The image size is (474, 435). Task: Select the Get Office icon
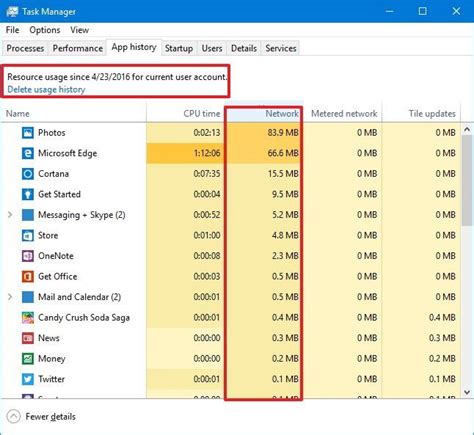coord(28,276)
